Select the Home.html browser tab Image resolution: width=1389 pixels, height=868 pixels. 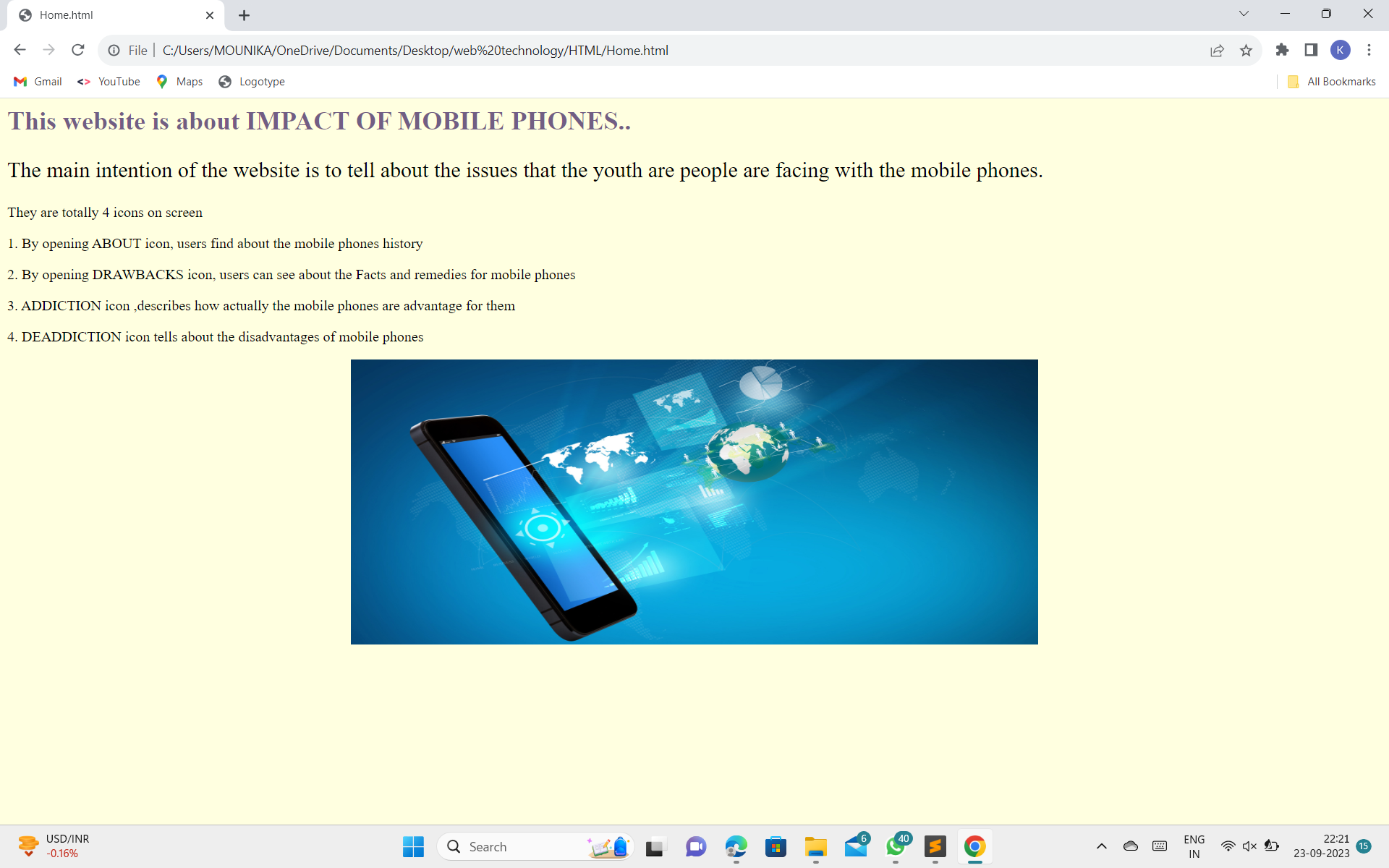pos(101,14)
